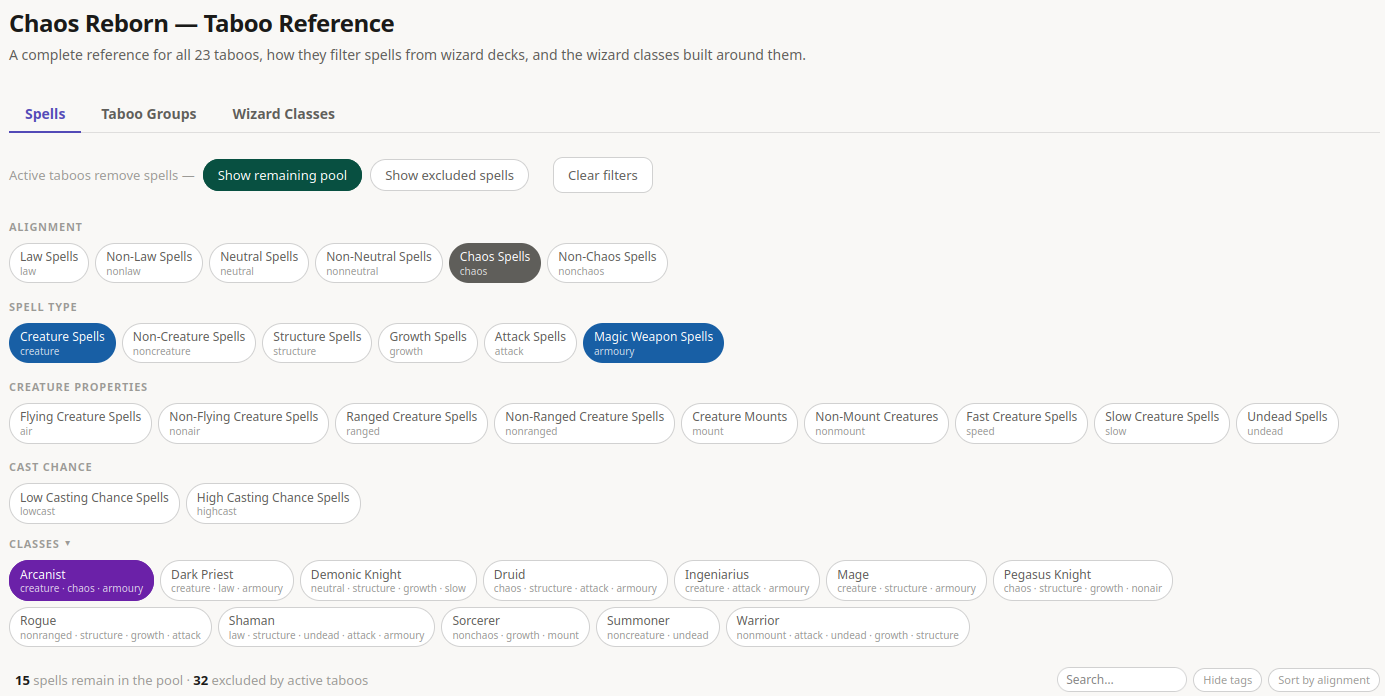
Task: Deactivate the Magic Weapon Spells taboo
Action: click(653, 343)
